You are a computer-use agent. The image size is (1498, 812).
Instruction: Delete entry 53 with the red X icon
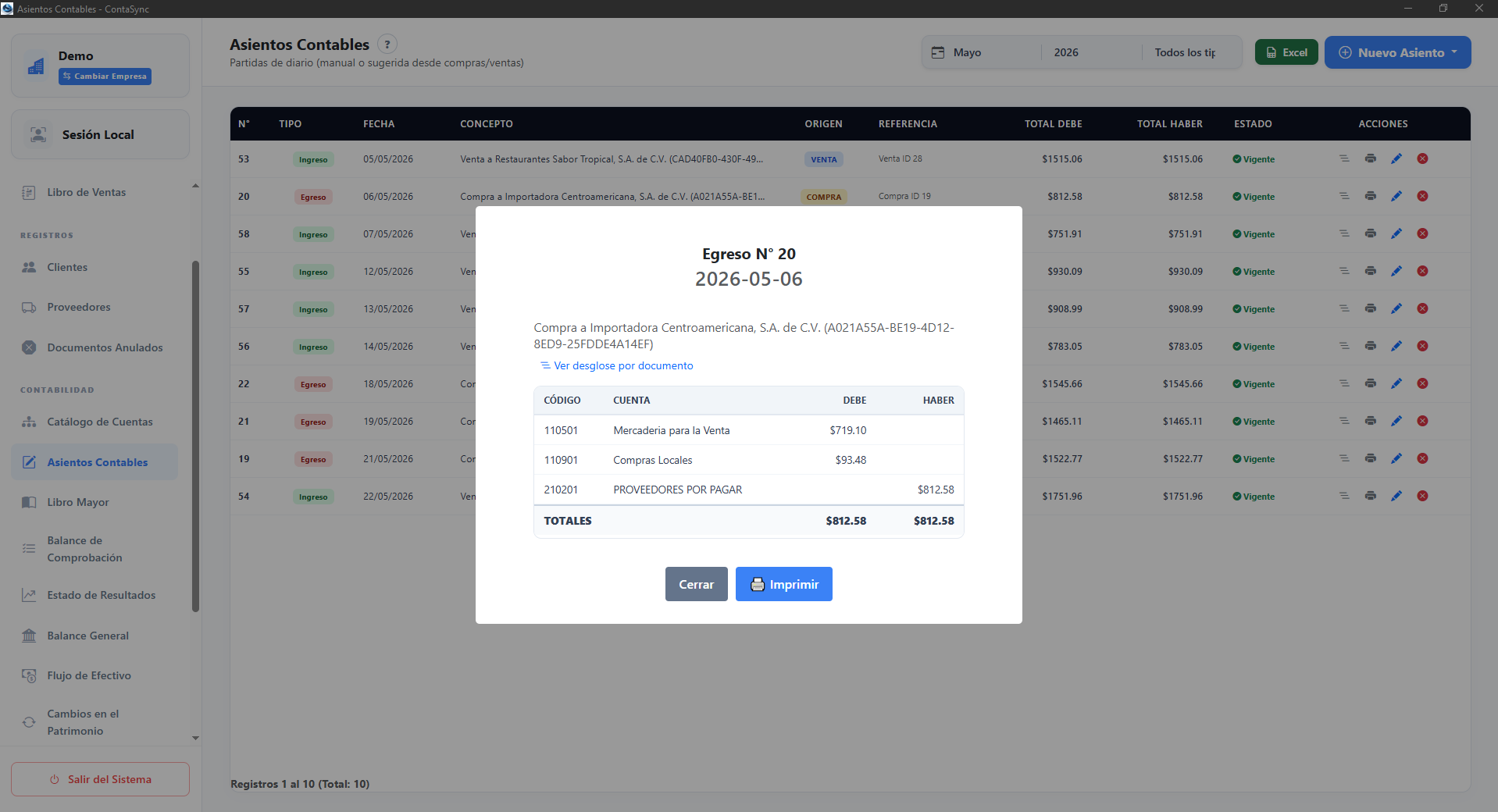pos(1423,158)
